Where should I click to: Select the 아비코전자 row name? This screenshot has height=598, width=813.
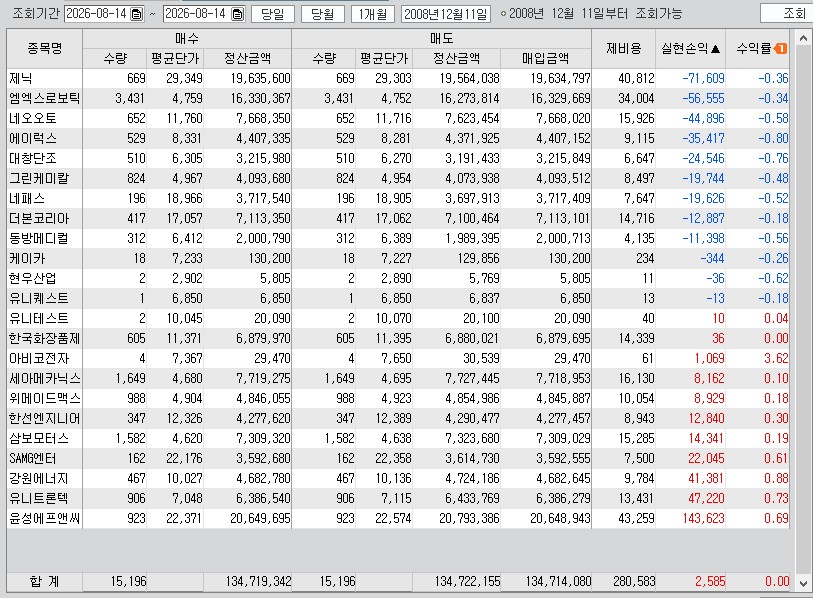click(x=39, y=358)
